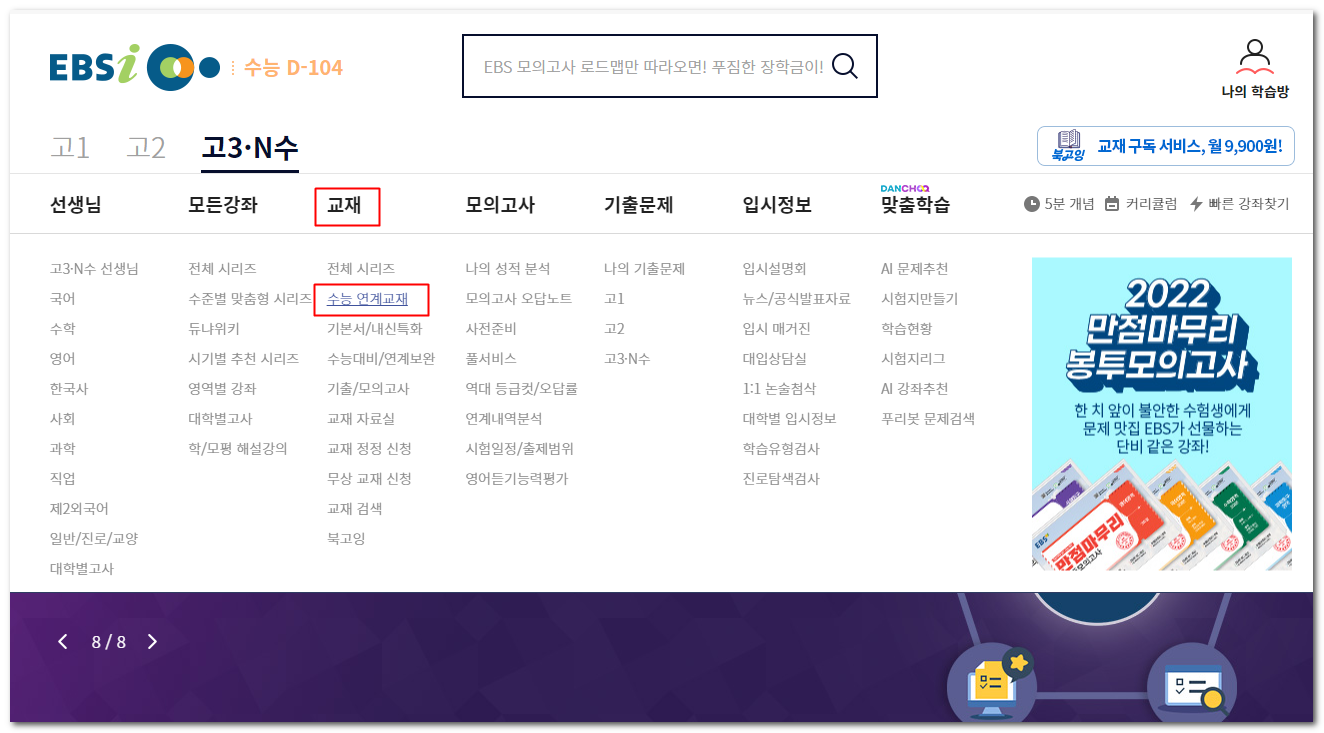The height and width of the screenshot is (733, 1324).
Task: Open the 교재 menu
Action: tap(344, 205)
